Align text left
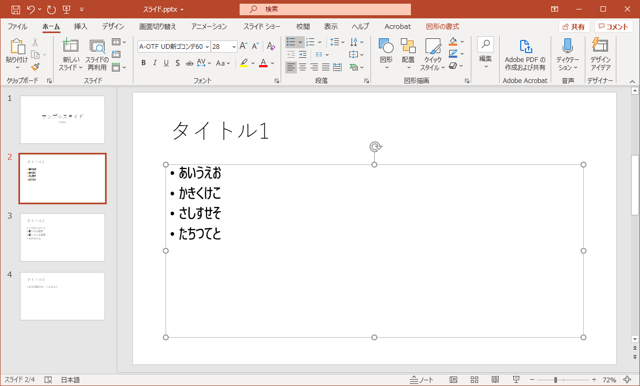 pos(291,67)
